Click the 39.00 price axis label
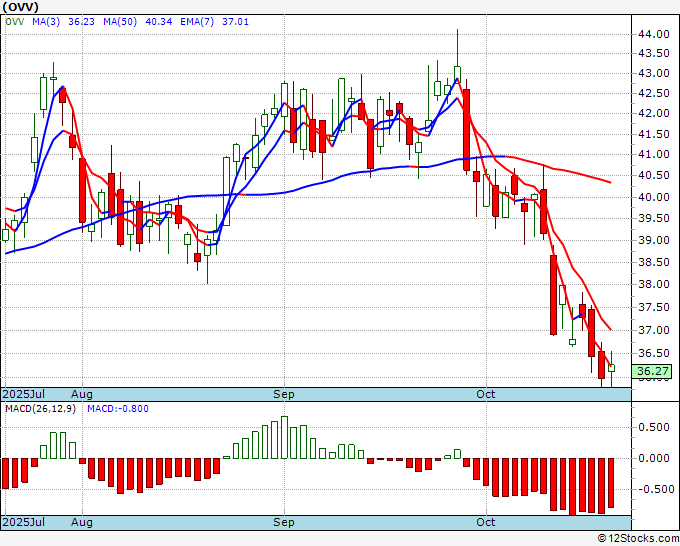The image size is (680, 546). [654, 240]
